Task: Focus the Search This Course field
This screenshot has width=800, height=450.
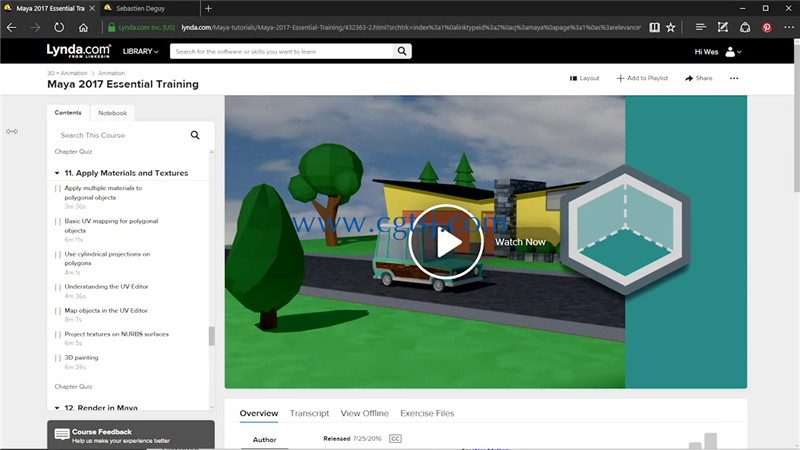Action: 121,135
